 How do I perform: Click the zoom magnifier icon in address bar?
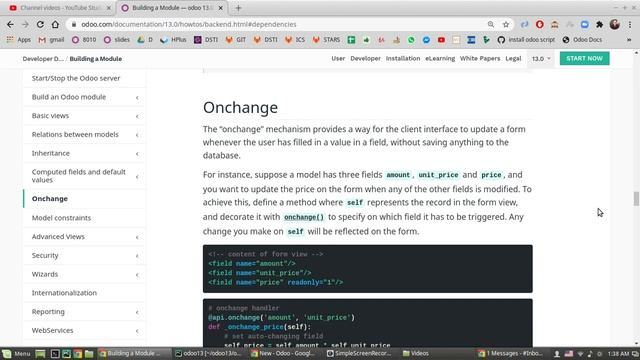pos(491,24)
